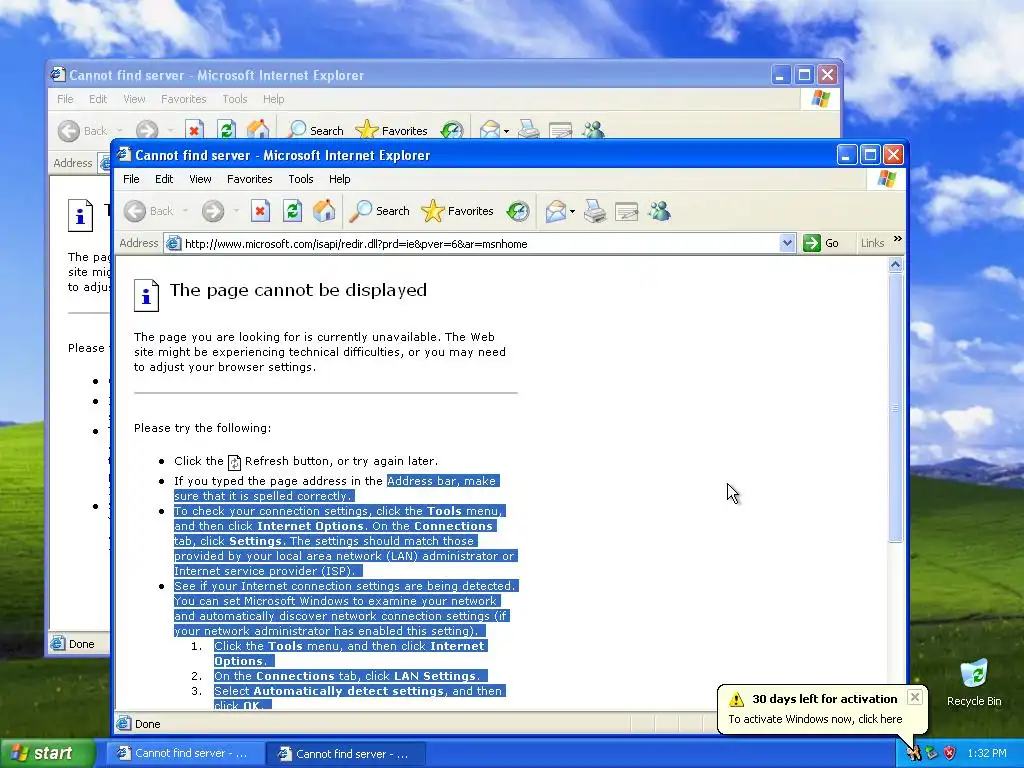Click the 1:32 PM system clock

click(987, 754)
